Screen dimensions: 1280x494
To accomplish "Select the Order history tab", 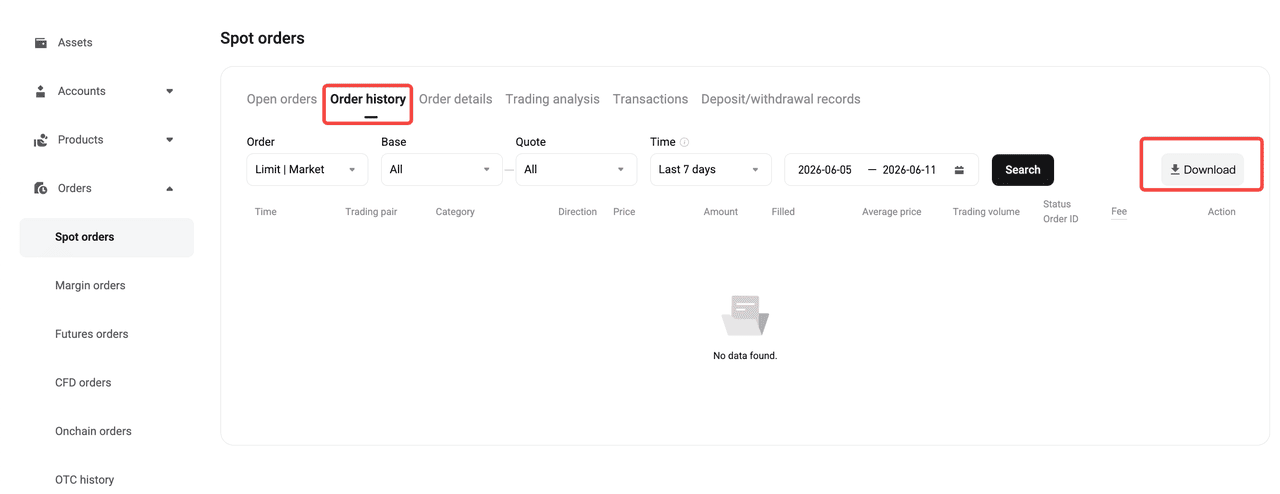I will [x=368, y=99].
